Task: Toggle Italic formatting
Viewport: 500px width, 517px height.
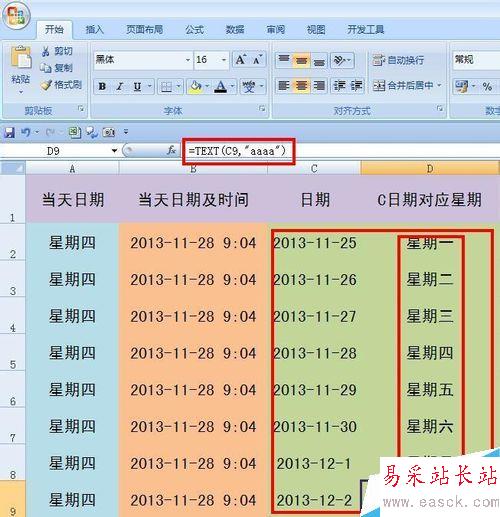Action: pyautogui.click(x=120, y=87)
